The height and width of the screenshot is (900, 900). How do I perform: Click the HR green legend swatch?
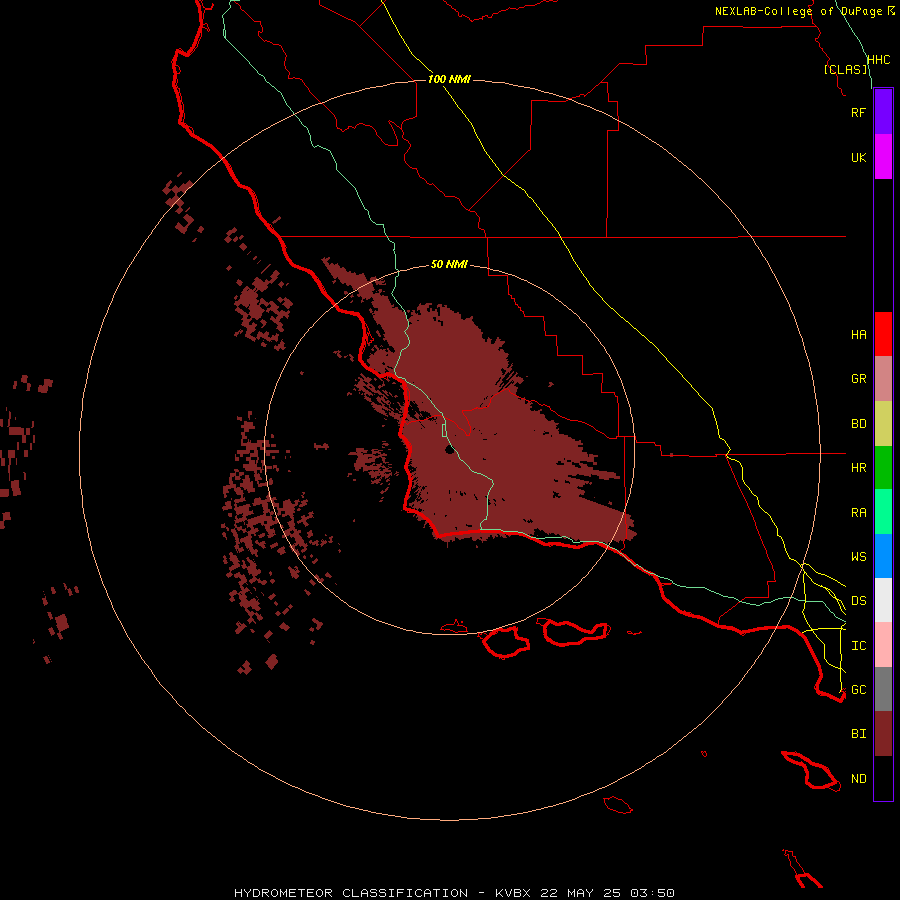pyautogui.click(x=883, y=468)
